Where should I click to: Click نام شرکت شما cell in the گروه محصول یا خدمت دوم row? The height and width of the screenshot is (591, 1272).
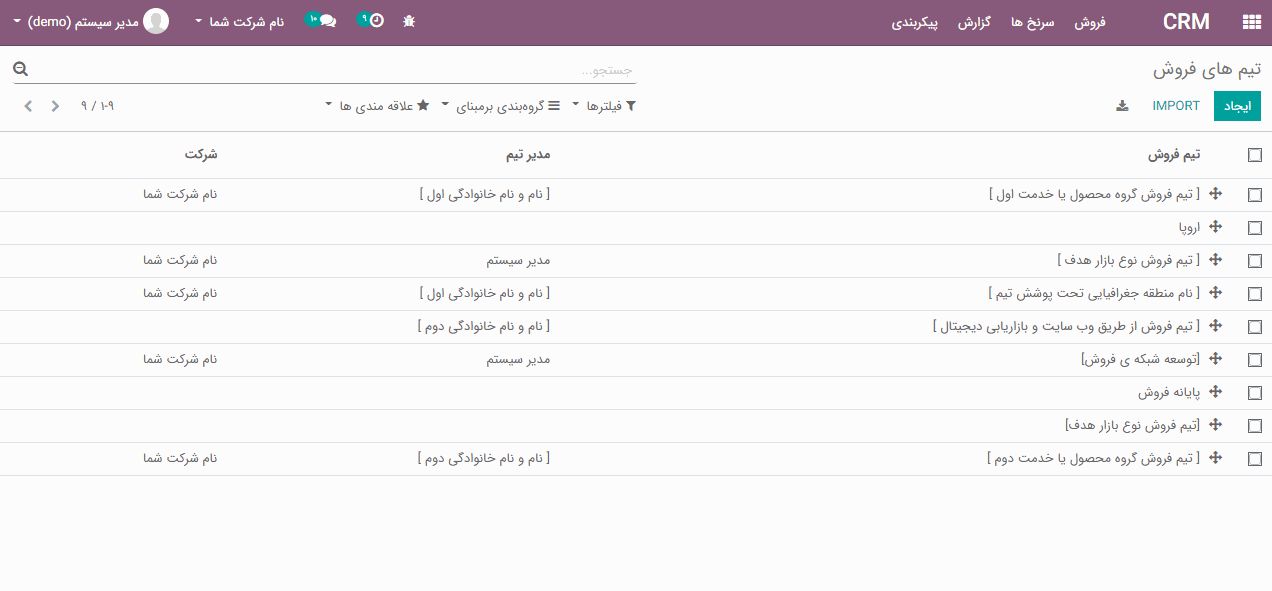[x=180, y=459]
